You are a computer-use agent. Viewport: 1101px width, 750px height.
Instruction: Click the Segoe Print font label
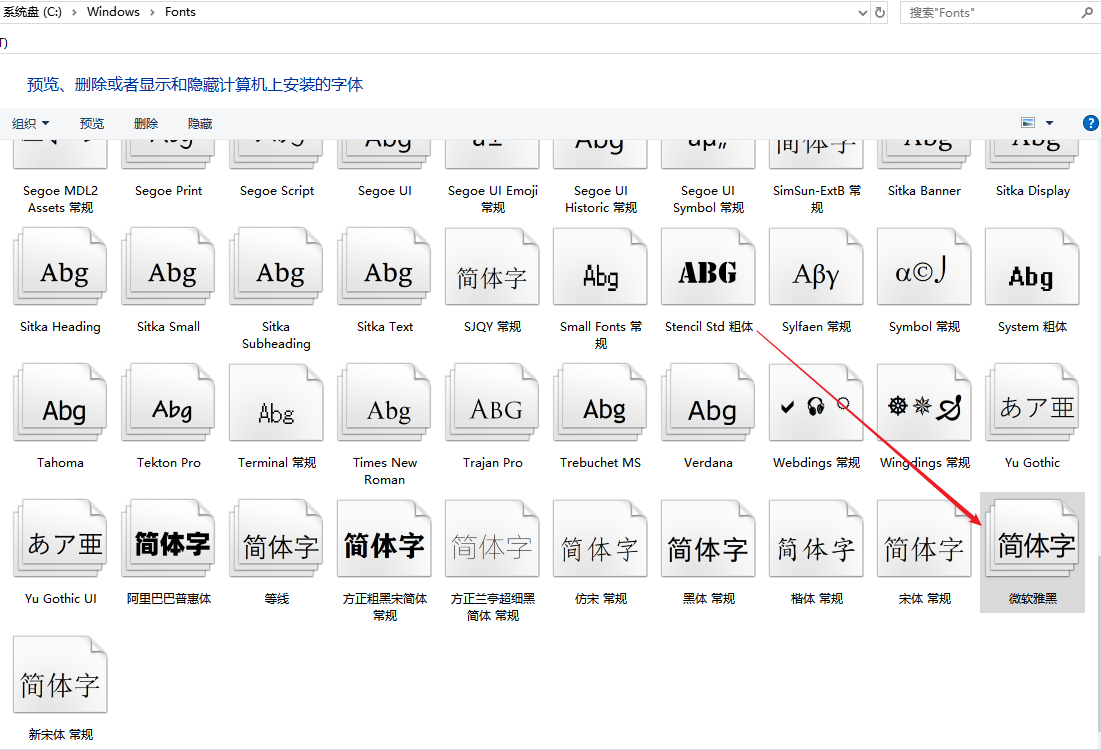[169, 190]
